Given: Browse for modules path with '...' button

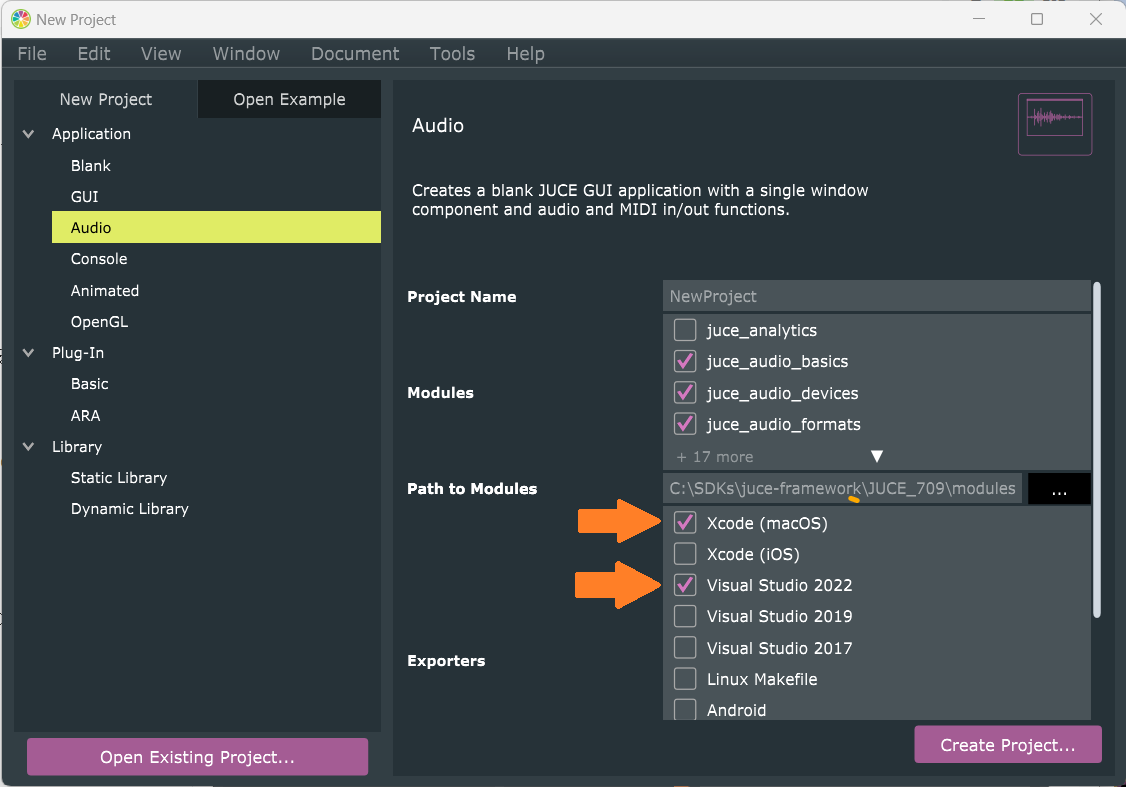Looking at the screenshot, I should coord(1059,488).
